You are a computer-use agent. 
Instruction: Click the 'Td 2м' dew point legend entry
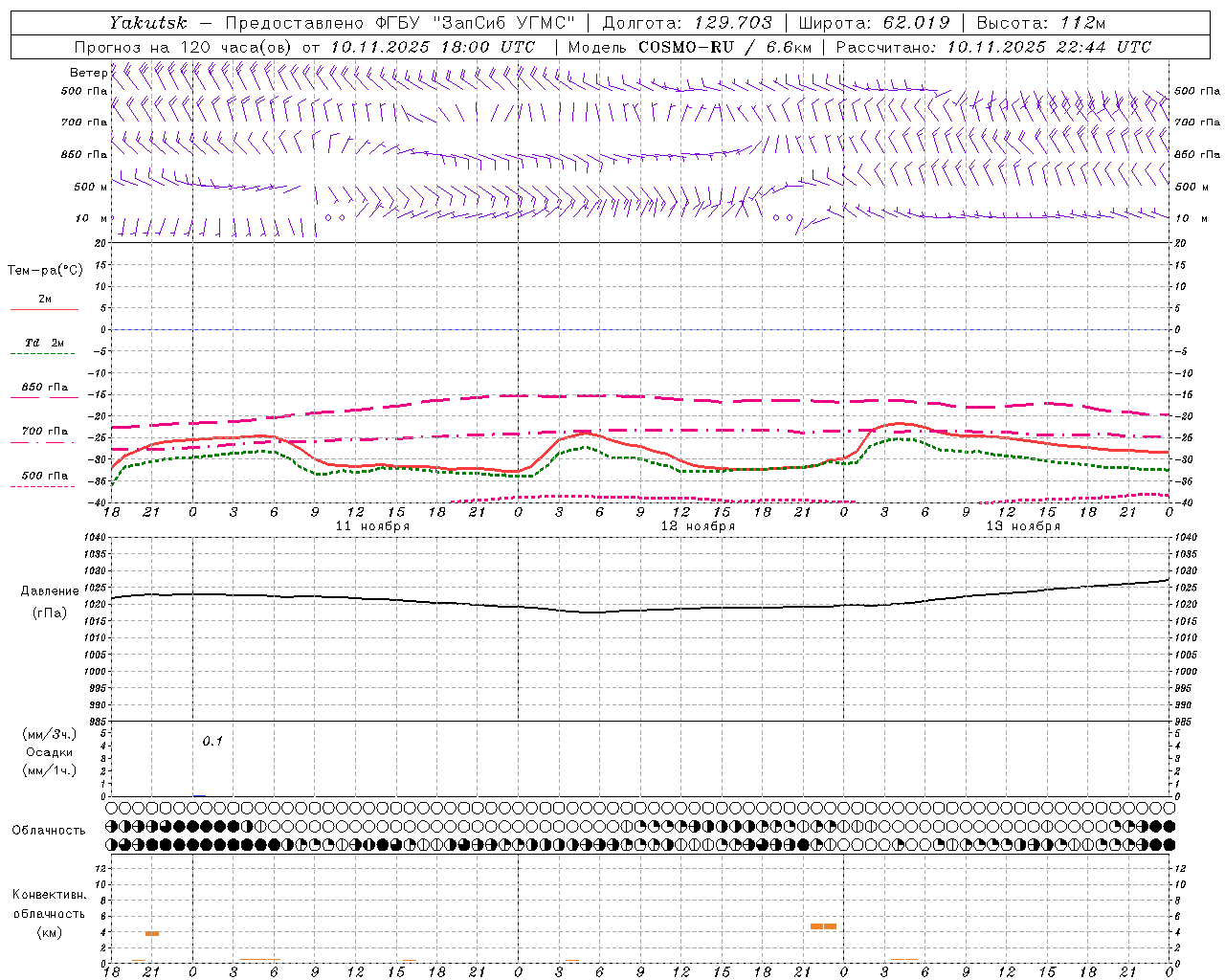point(44,343)
